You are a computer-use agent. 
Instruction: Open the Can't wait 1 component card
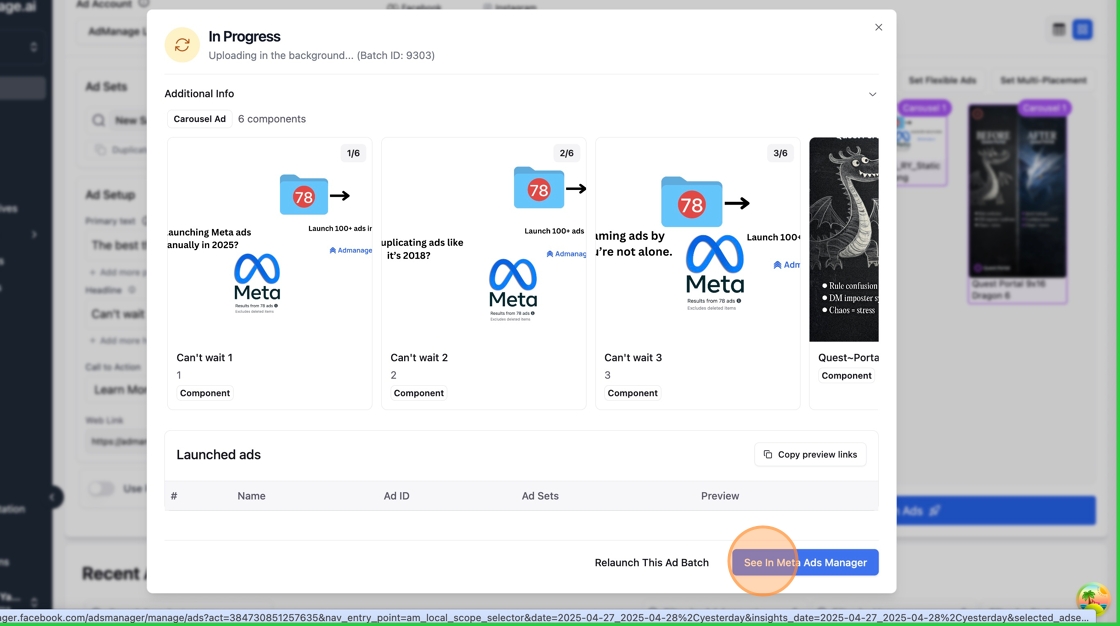pyautogui.click(x=269, y=274)
